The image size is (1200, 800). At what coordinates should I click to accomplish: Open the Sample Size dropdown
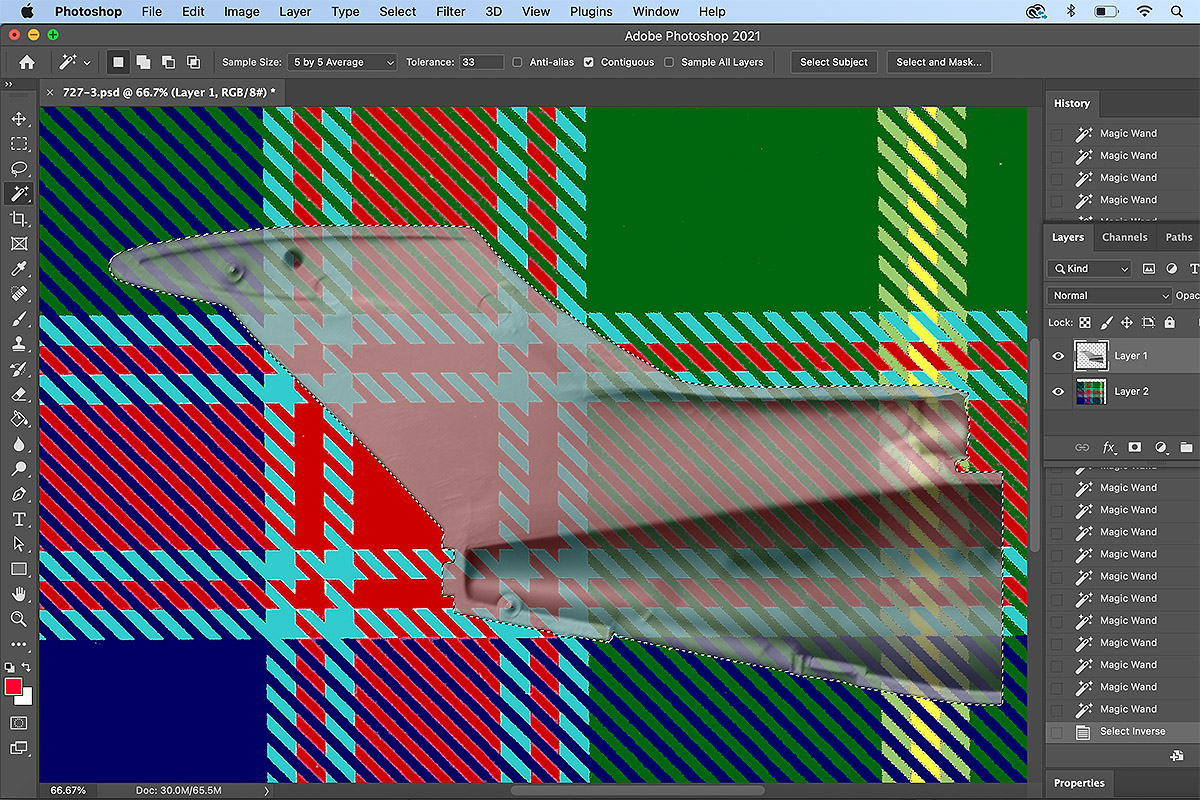pos(342,62)
